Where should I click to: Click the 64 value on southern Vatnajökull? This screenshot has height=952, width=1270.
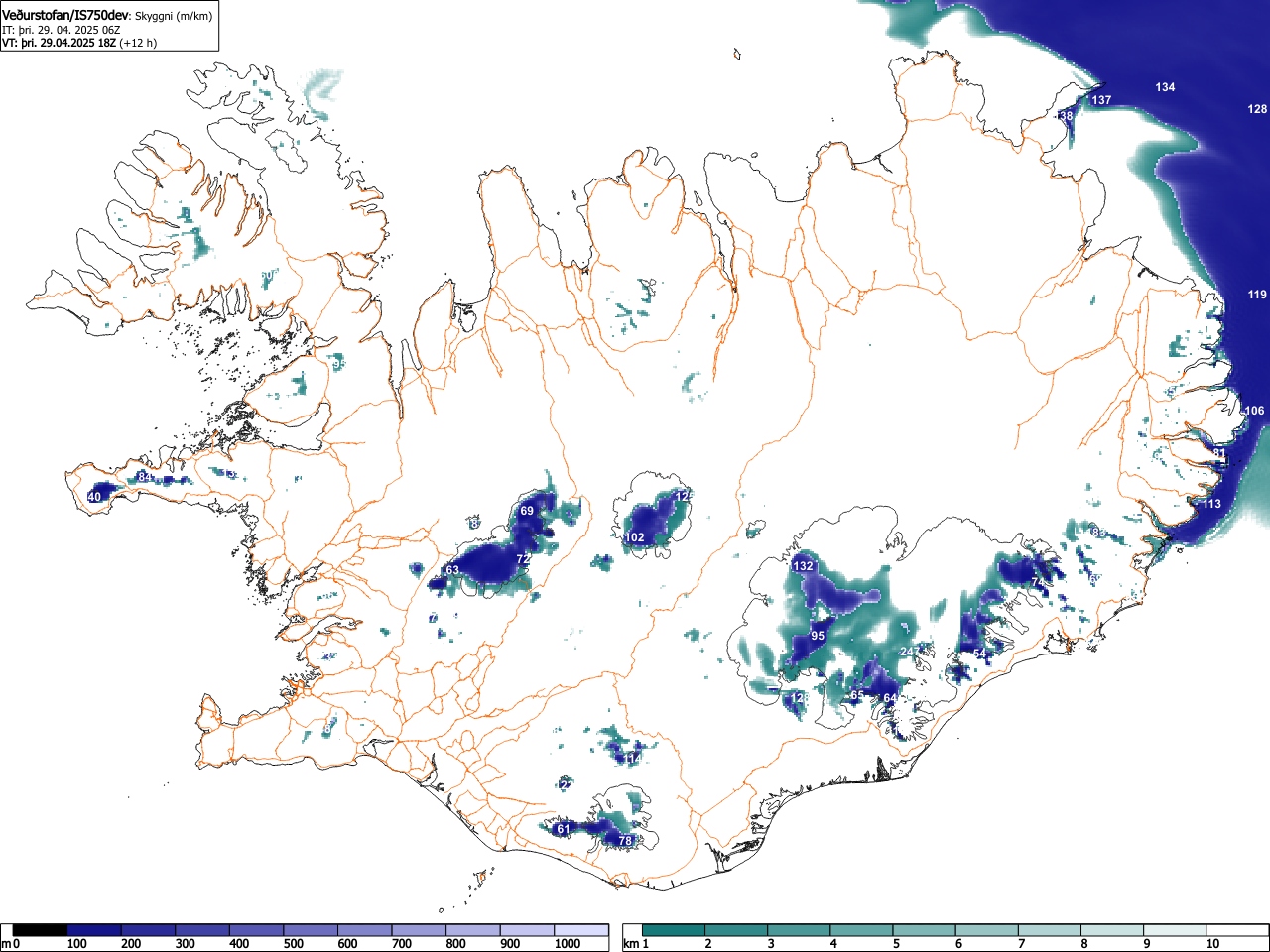click(x=889, y=698)
